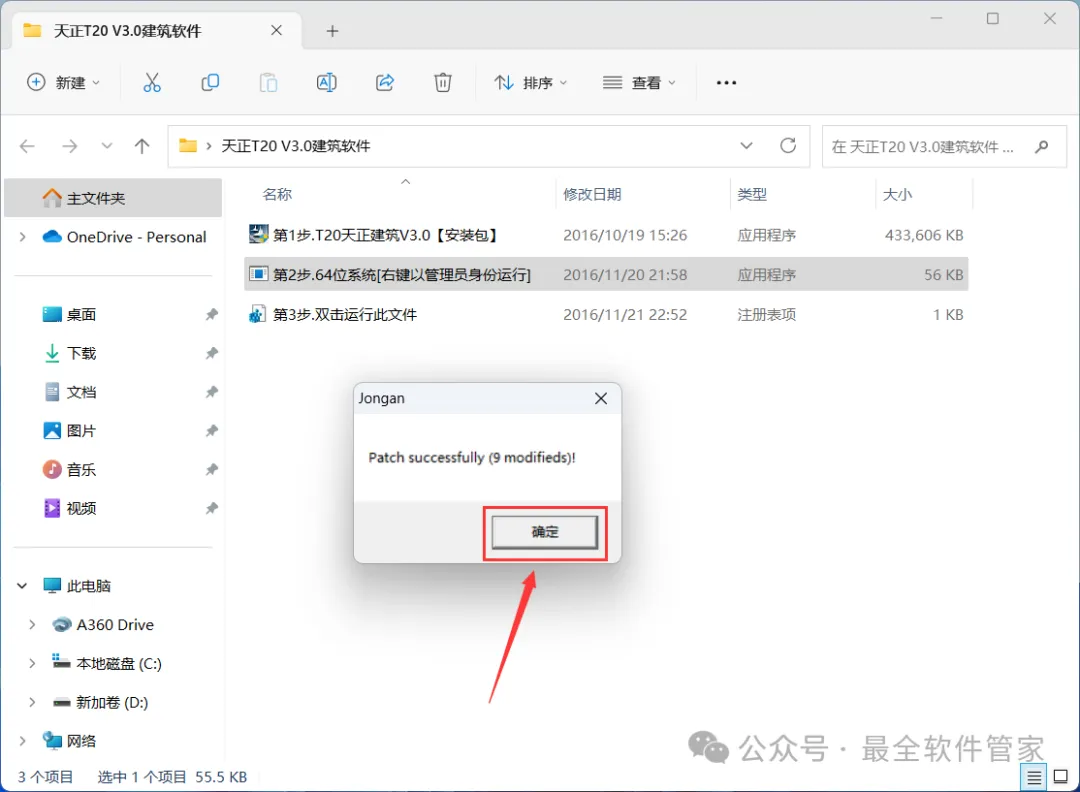1080x792 pixels.
Task: Expand the A360 Drive node
Action: click(32, 625)
